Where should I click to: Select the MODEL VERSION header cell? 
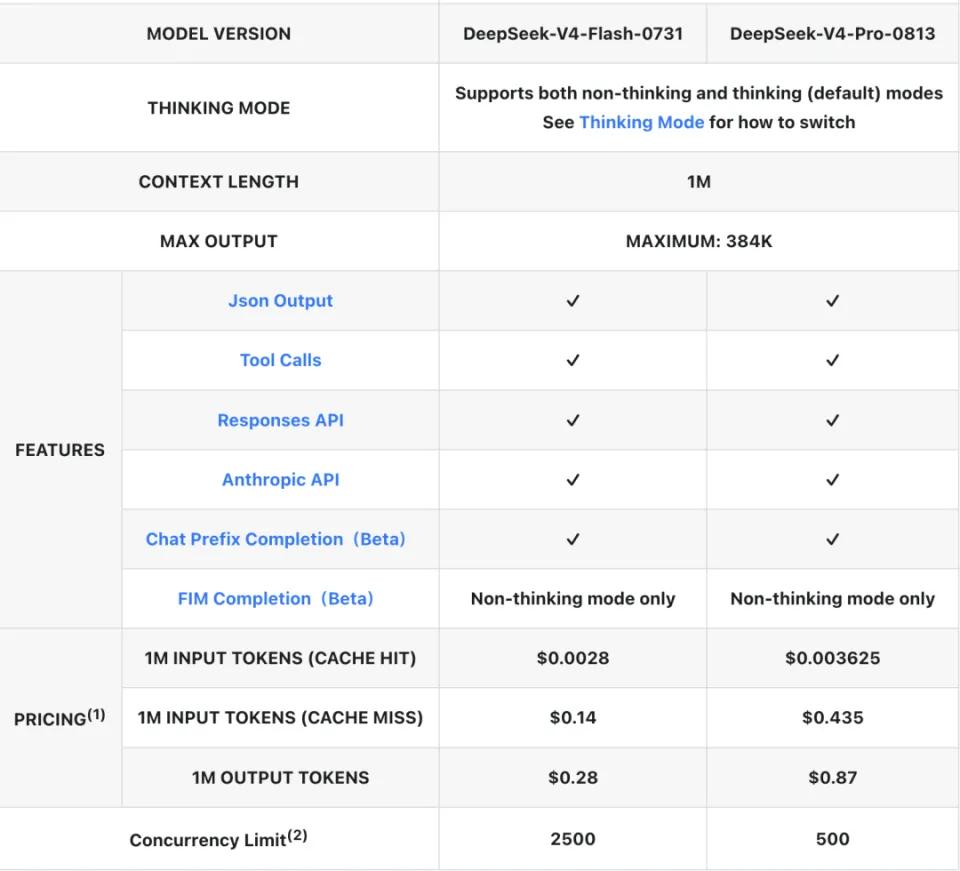point(219,34)
